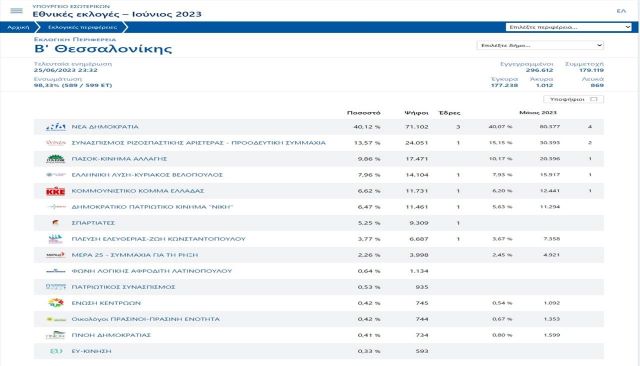This screenshot has height=366, width=640.
Task: Select ΜΕΡΑ 25 - ΣΥΜΜΑΧΙΑ ΓΙΑ ΤΗ ΡΗΞΗ
Action: [135, 255]
